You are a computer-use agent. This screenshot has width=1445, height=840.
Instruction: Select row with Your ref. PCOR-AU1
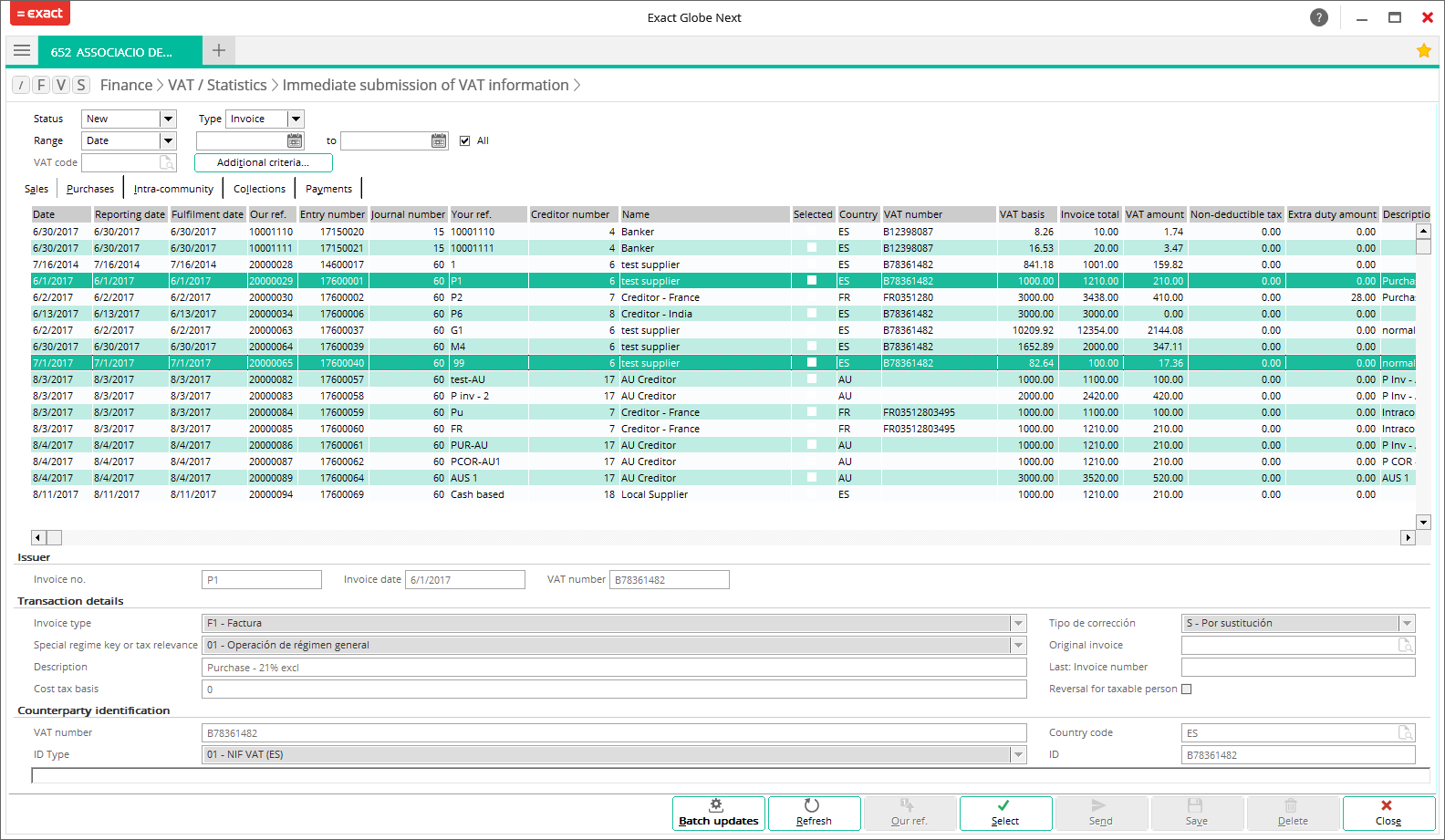(722, 461)
